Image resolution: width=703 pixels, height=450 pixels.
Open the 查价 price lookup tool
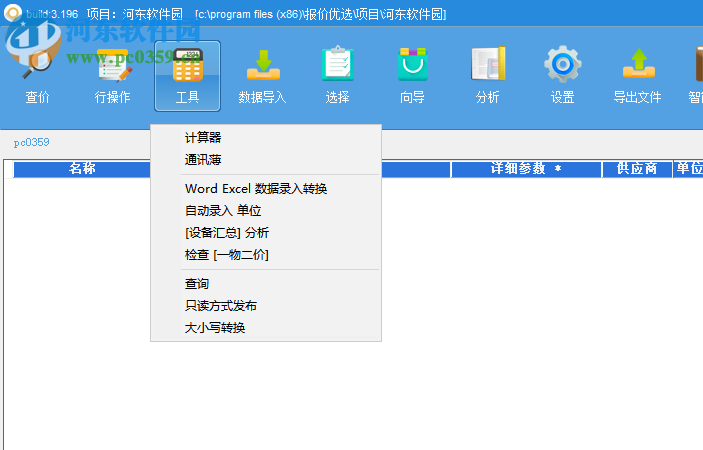click(x=37, y=76)
